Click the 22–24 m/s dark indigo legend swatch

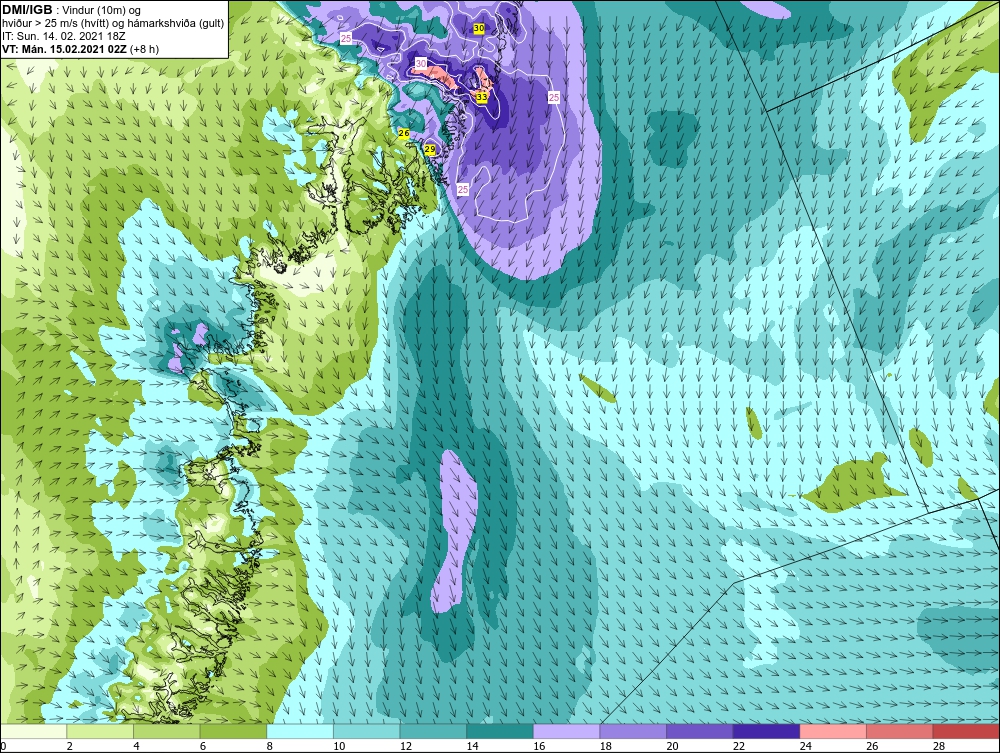pos(767,731)
